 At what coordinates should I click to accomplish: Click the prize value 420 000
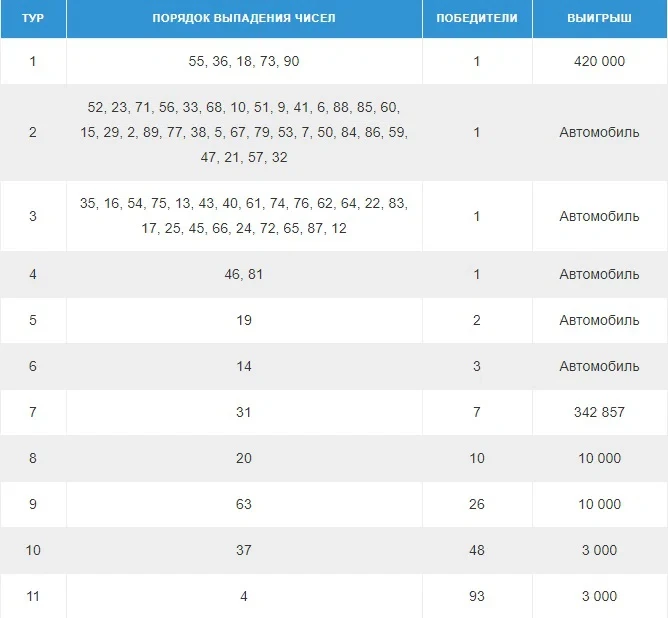(x=599, y=61)
